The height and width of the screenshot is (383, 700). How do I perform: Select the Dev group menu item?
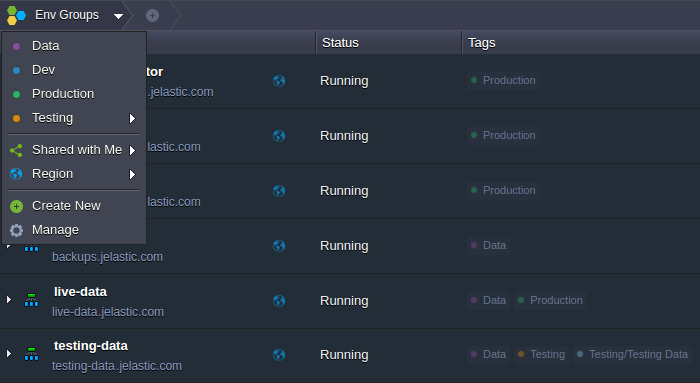[x=74, y=70]
